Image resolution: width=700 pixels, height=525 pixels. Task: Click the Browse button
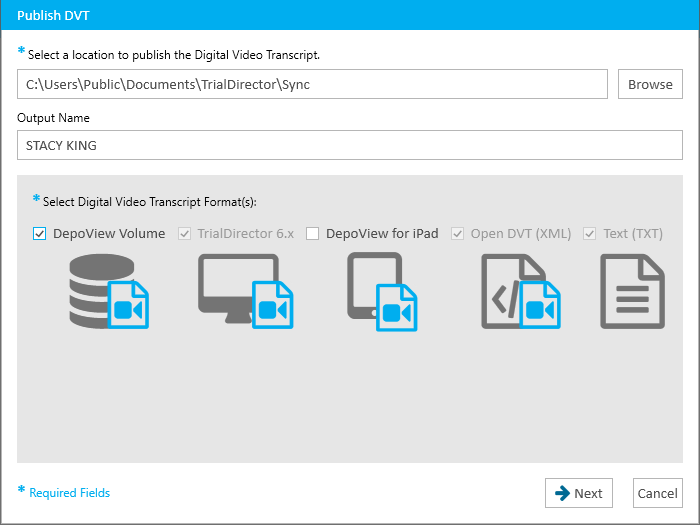click(x=650, y=84)
